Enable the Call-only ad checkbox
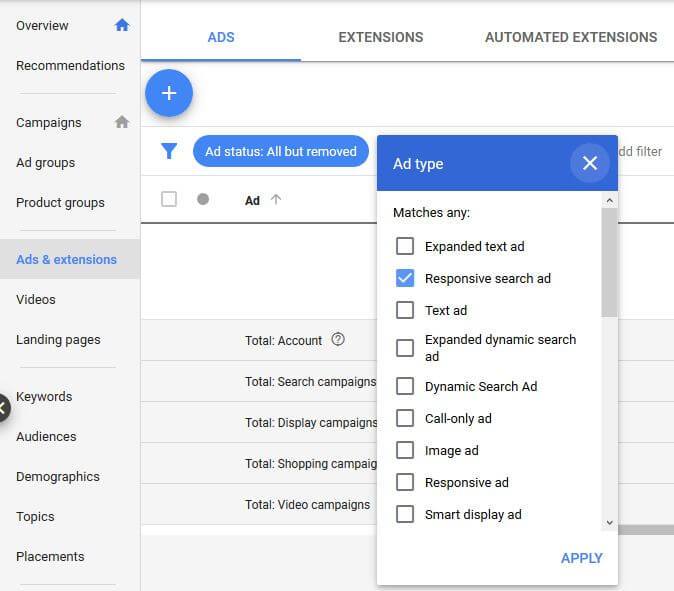Image resolution: width=674 pixels, height=591 pixels. pos(405,418)
